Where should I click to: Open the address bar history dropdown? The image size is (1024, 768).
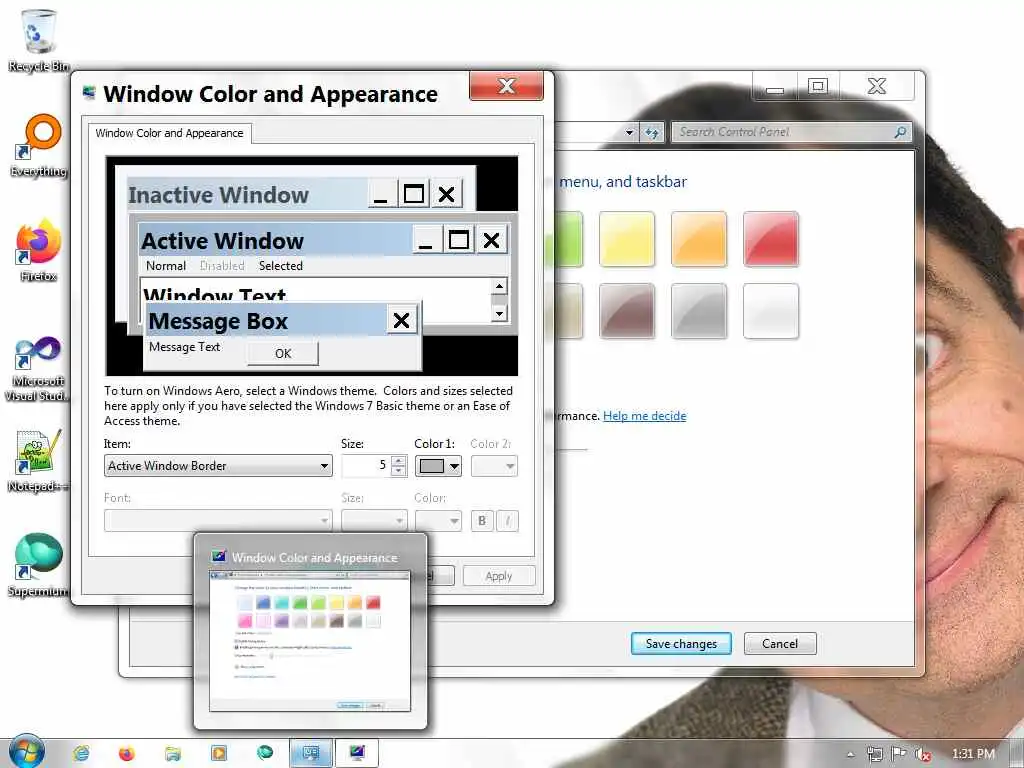tap(629, 133)
